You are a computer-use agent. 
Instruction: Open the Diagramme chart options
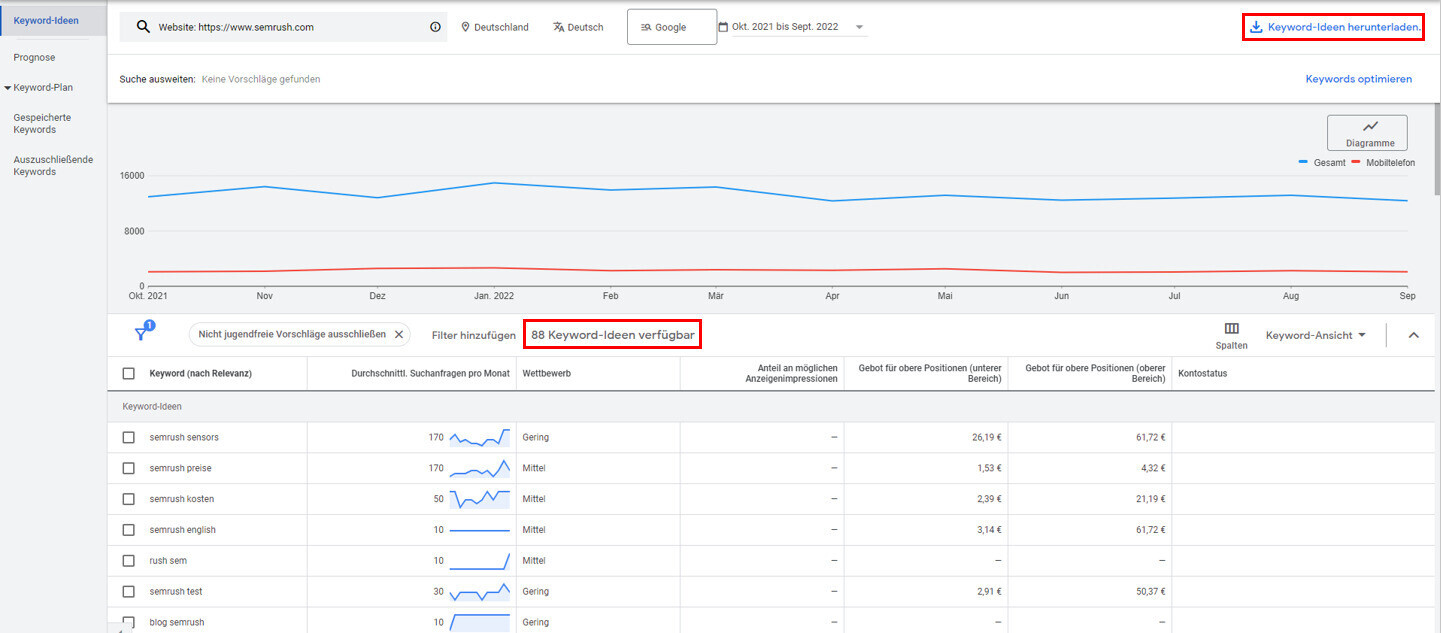[1367, 131]
